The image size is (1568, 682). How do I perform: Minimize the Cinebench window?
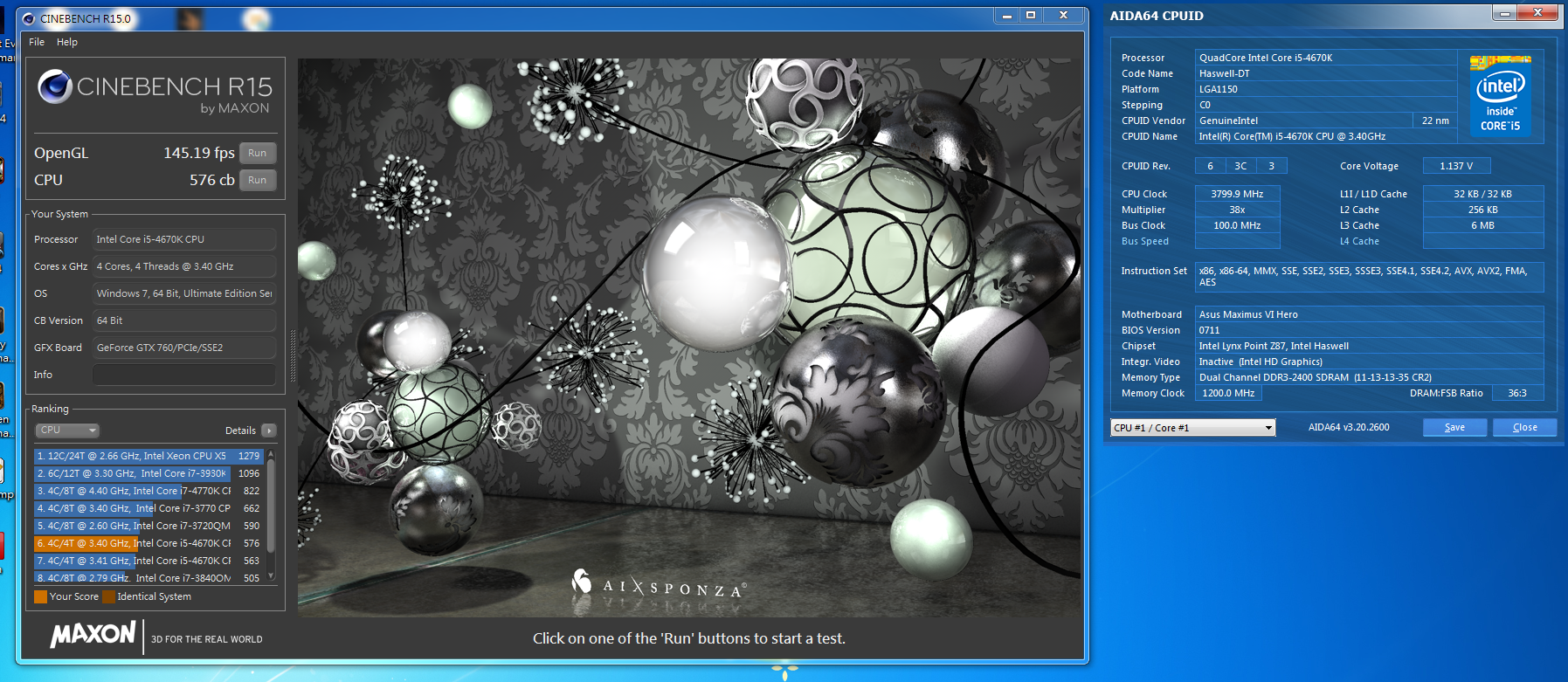pos(1006,16)
